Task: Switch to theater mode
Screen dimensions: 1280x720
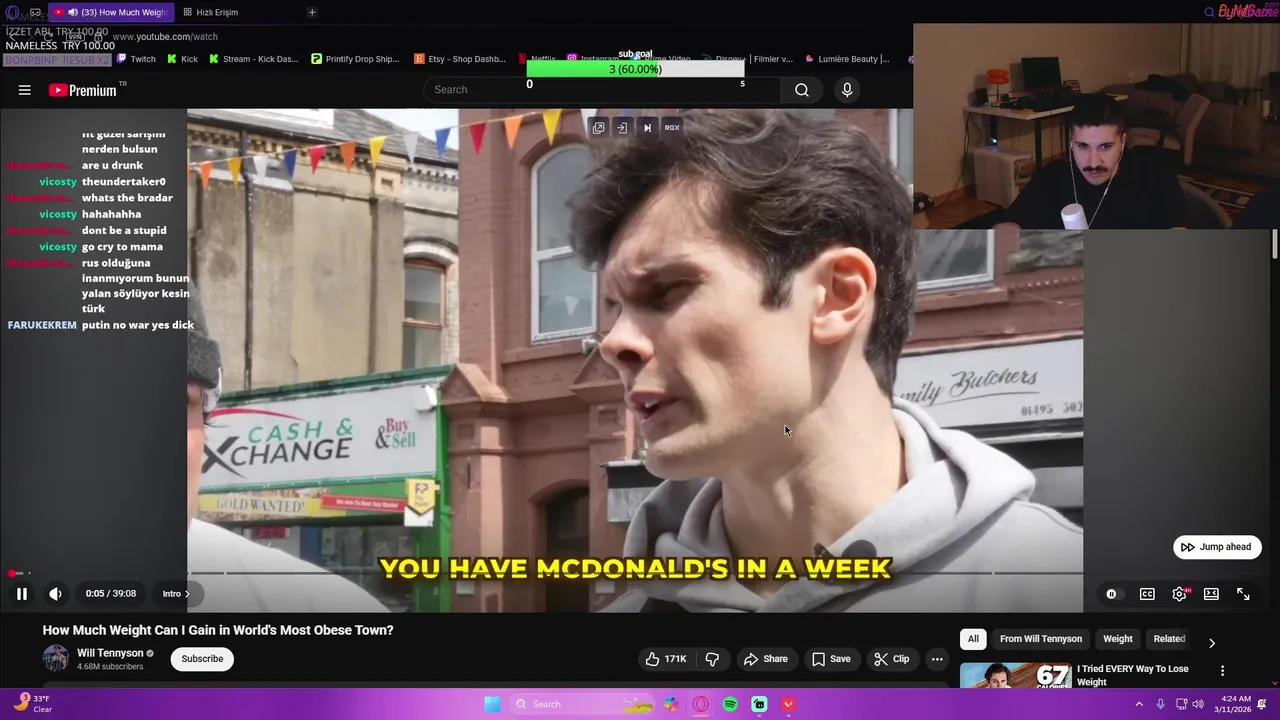Action: (1211, 594)
